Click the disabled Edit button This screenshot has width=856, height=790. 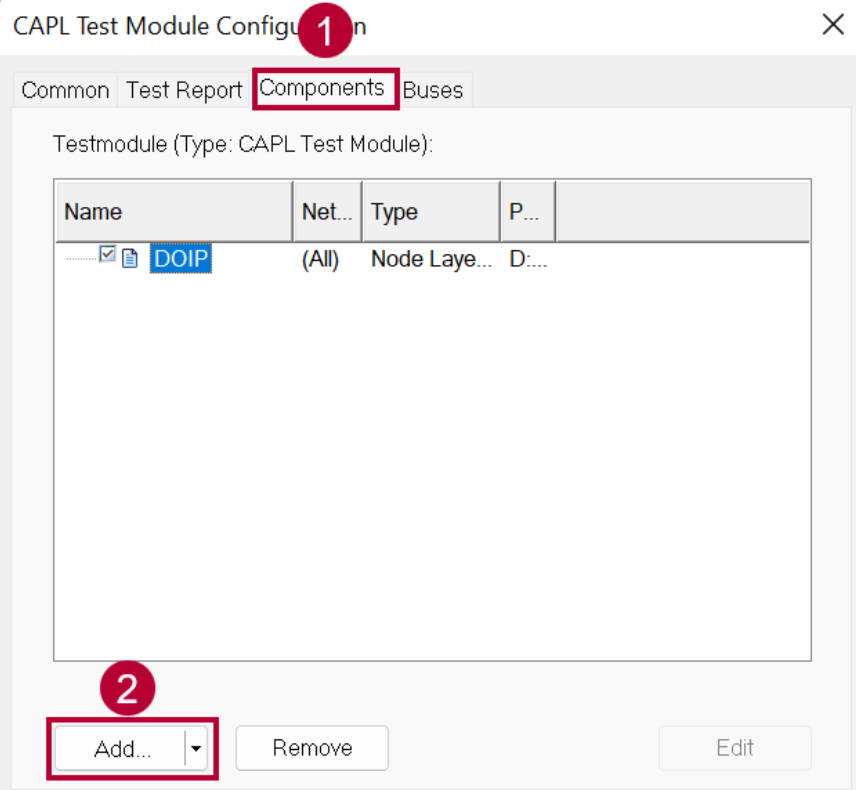735,747
